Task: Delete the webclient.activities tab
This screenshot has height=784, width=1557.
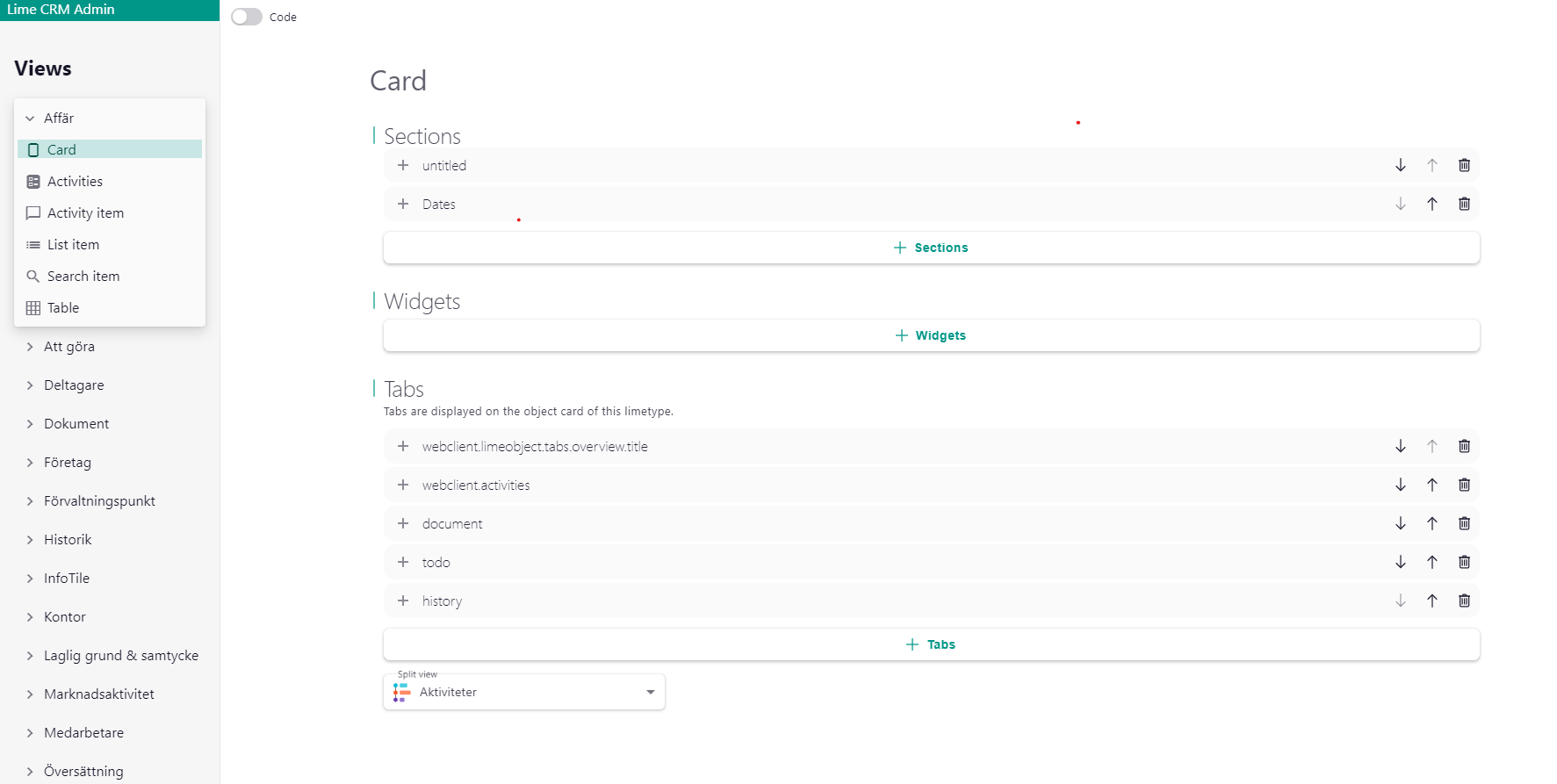Action: pos(1464,485)
